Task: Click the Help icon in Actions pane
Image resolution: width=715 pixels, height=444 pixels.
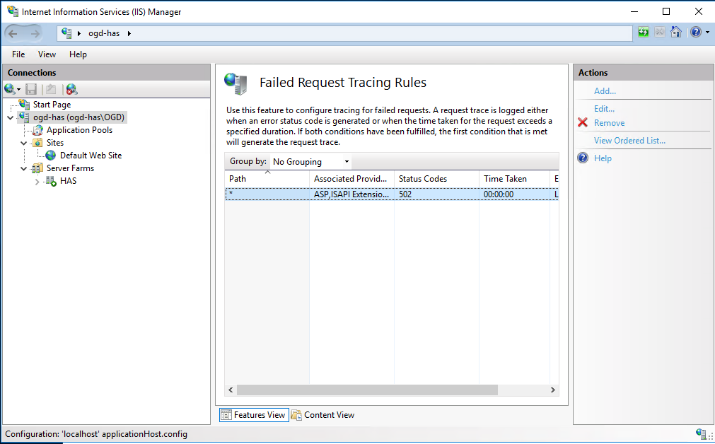Action: point(583,158)
